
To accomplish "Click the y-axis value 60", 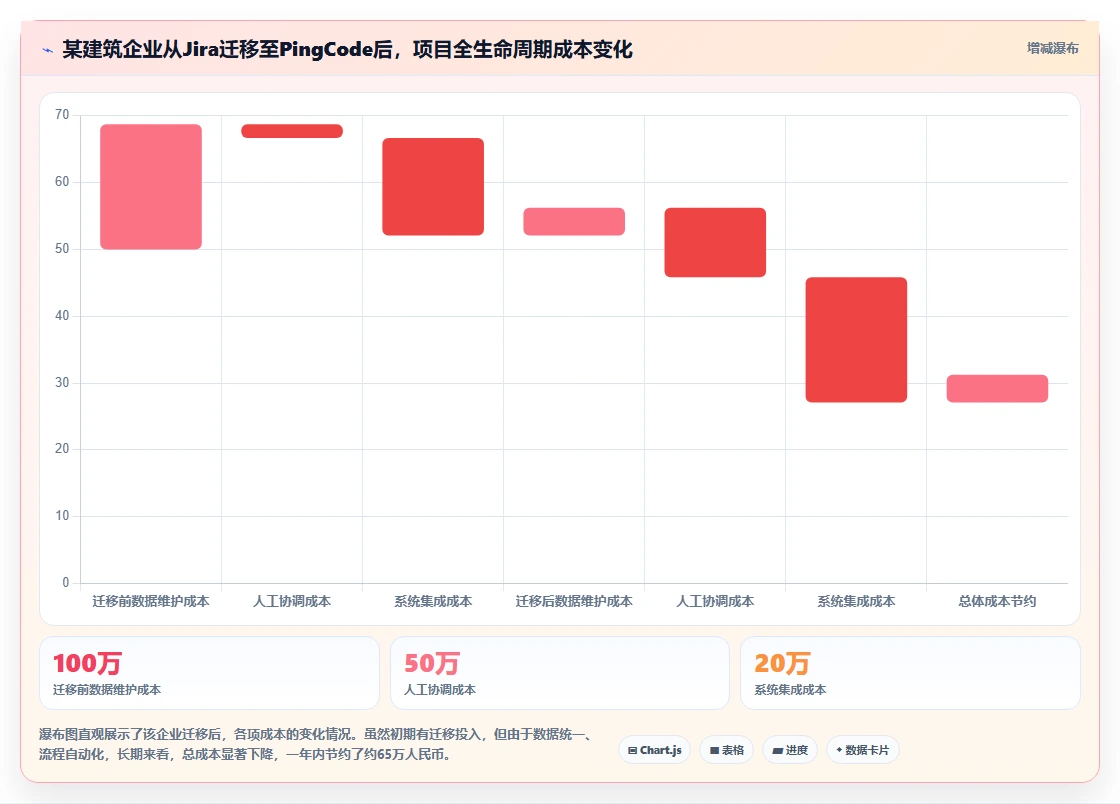I will point(62,182).
